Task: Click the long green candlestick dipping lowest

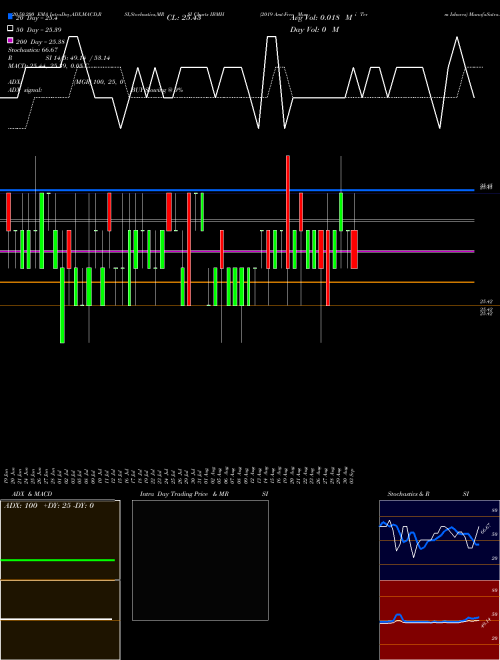Action: coord(62,305)
